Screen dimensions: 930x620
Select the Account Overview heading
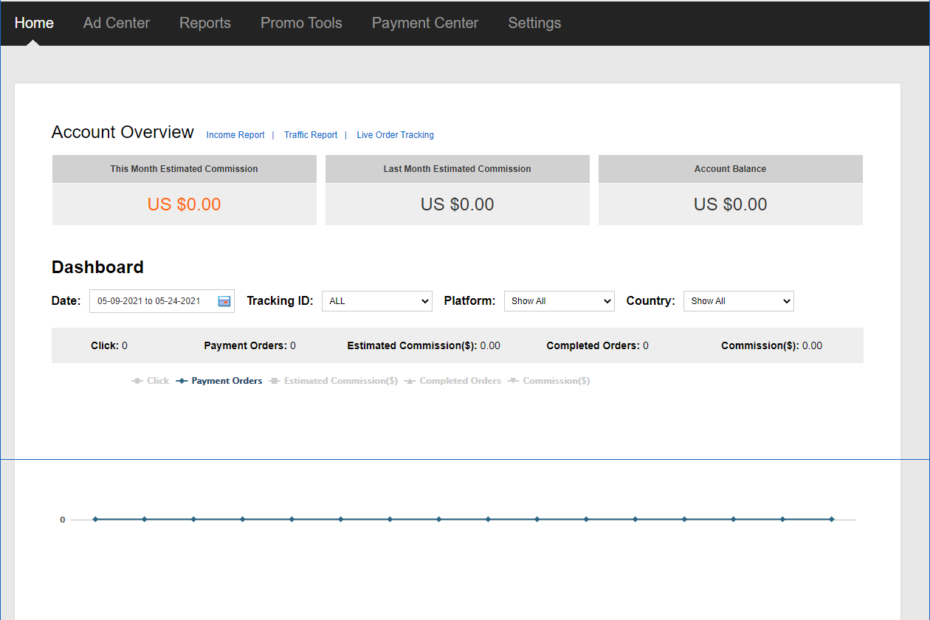122,132
